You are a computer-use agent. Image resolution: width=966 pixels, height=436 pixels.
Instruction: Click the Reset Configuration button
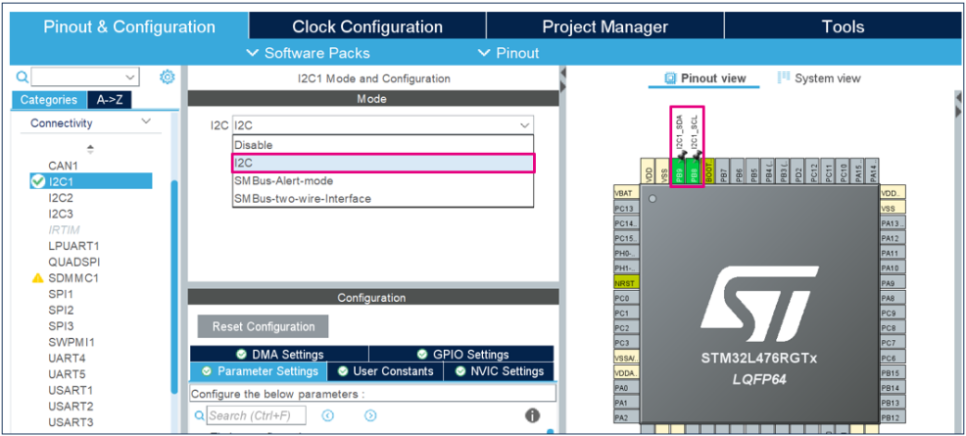[x=263, y=326]
